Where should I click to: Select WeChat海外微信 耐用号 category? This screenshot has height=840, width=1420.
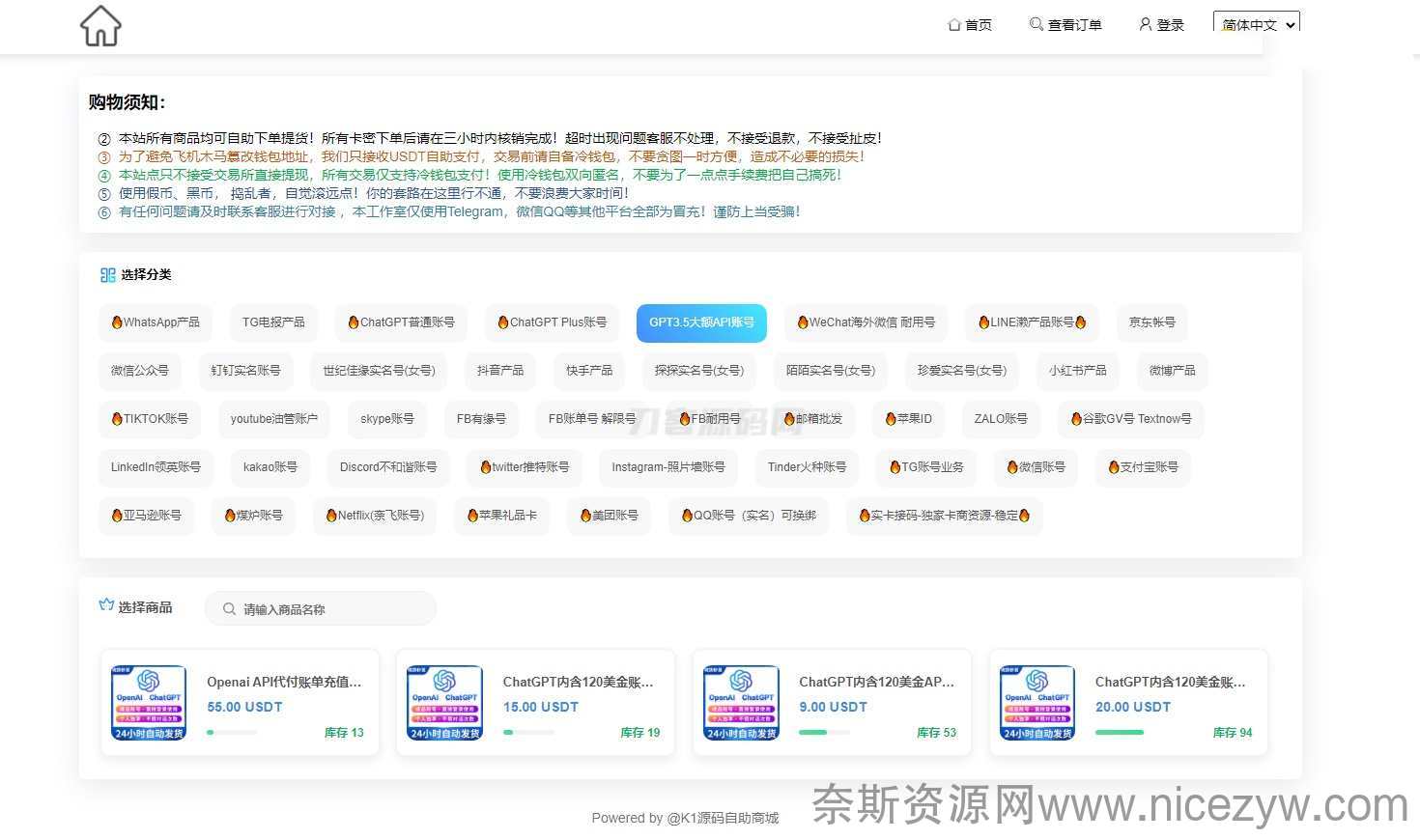[x=866, y=322]
